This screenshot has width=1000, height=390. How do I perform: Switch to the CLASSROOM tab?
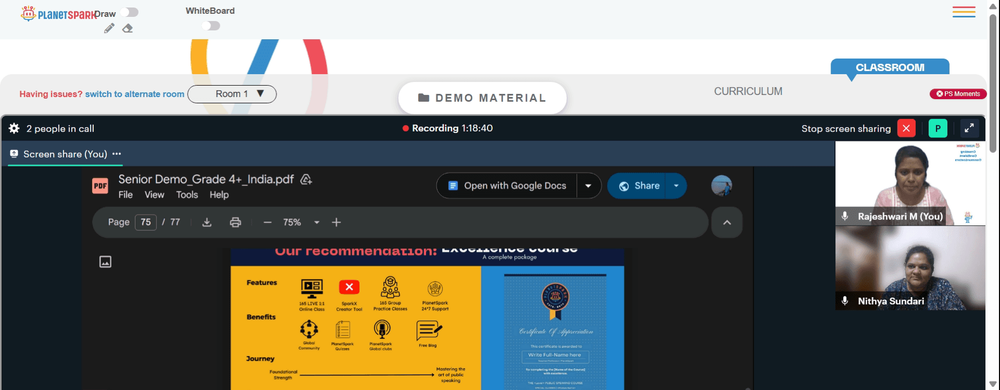(890, 68)
